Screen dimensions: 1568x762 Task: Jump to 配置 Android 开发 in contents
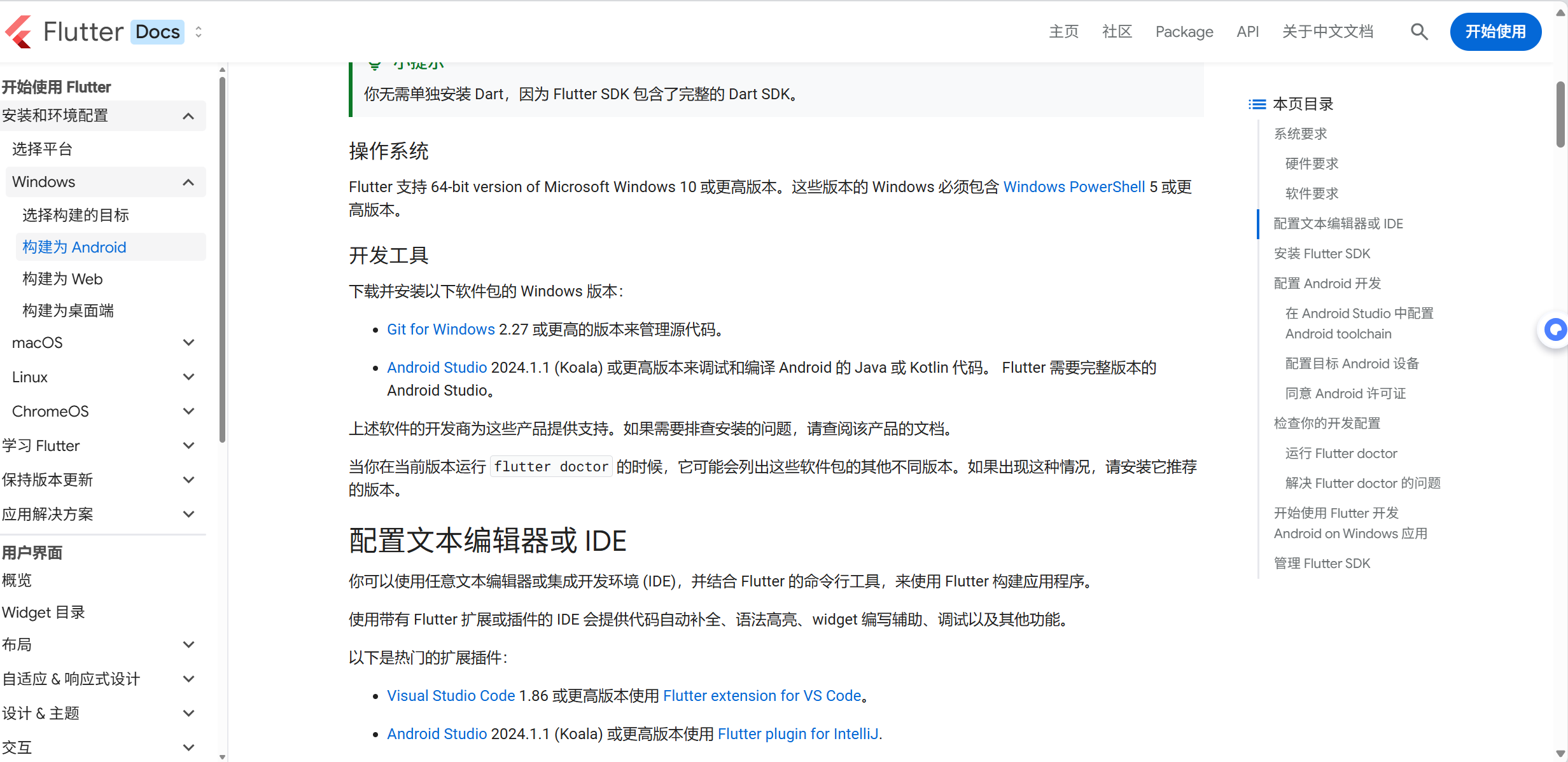1327,284
